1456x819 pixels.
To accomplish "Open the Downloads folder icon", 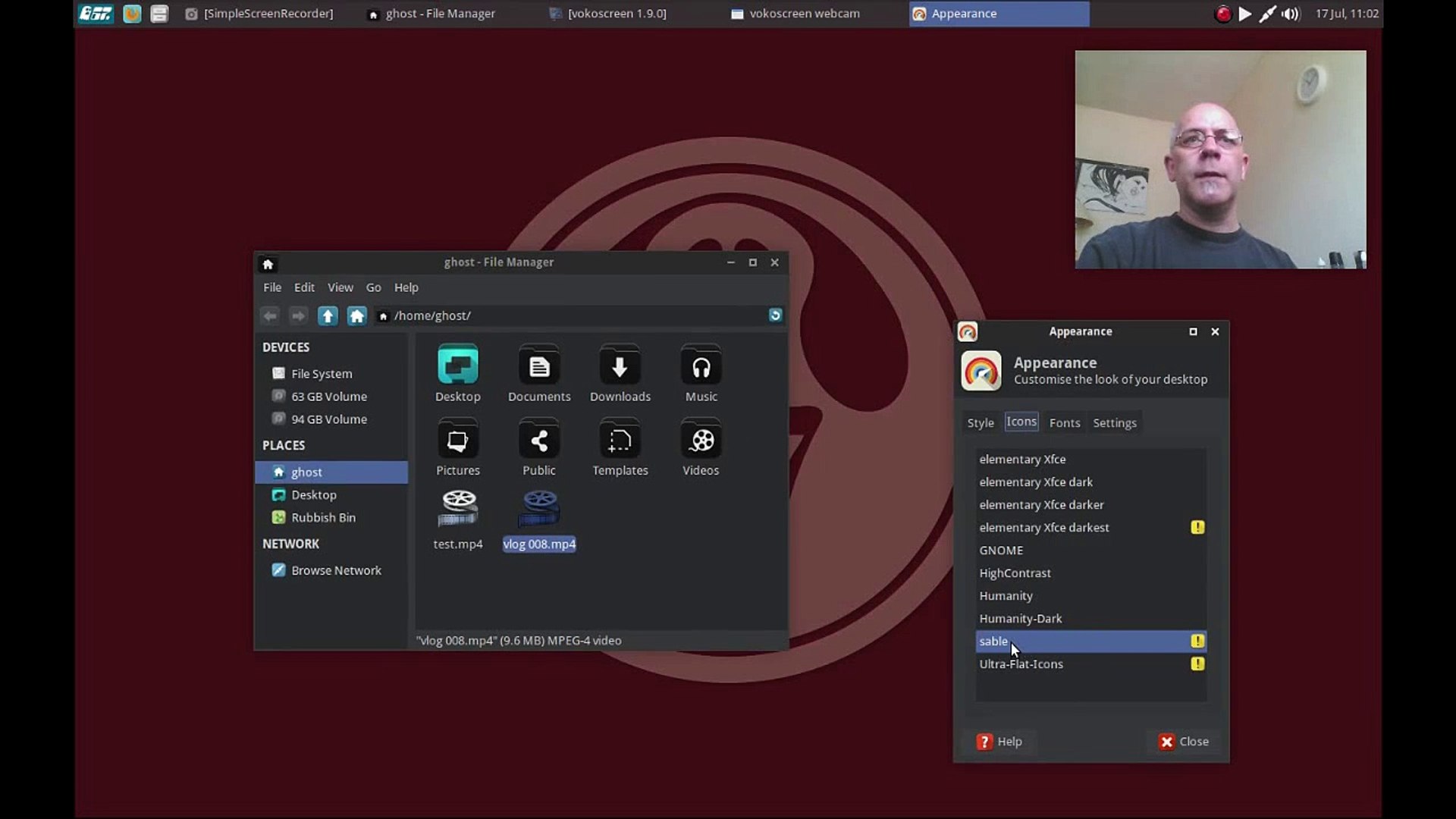I will [x=620, y=366].
